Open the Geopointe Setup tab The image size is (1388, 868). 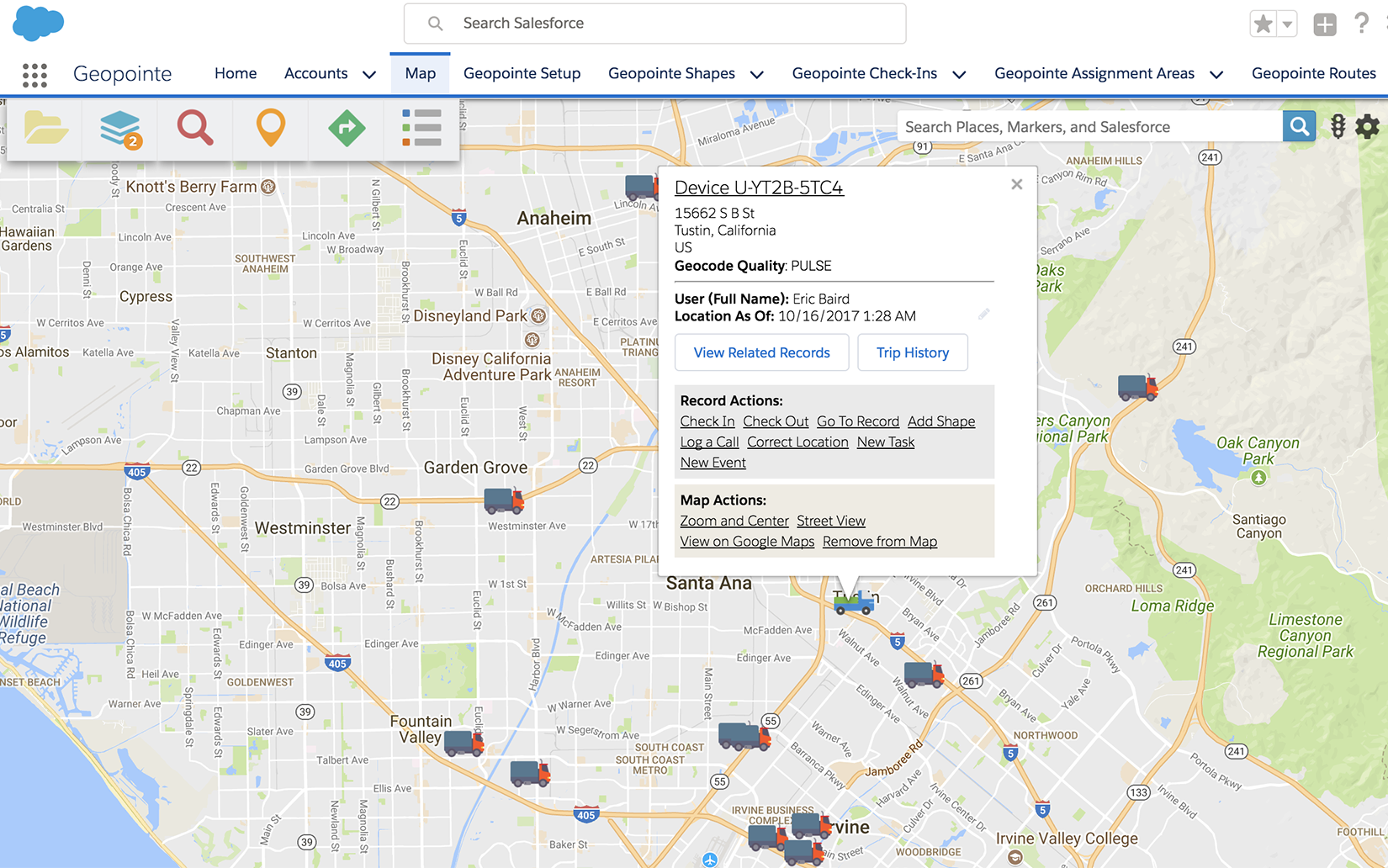(x=522, y=73)
